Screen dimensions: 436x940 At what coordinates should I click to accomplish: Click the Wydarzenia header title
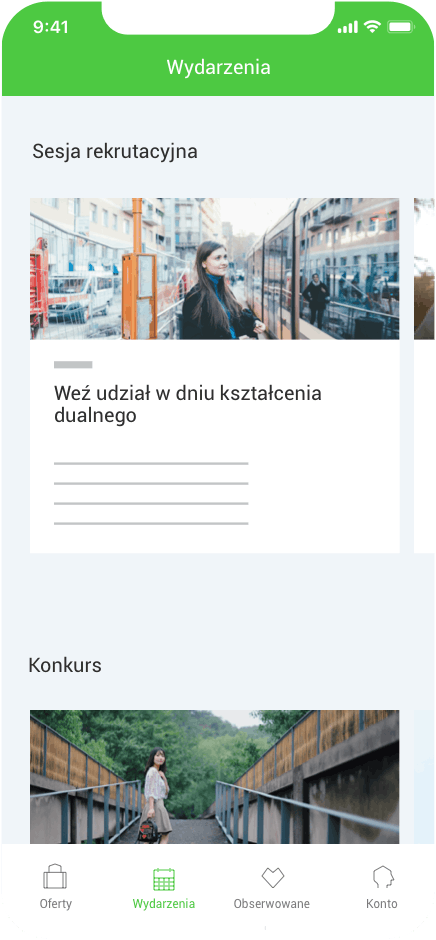[x=218, y=67]
